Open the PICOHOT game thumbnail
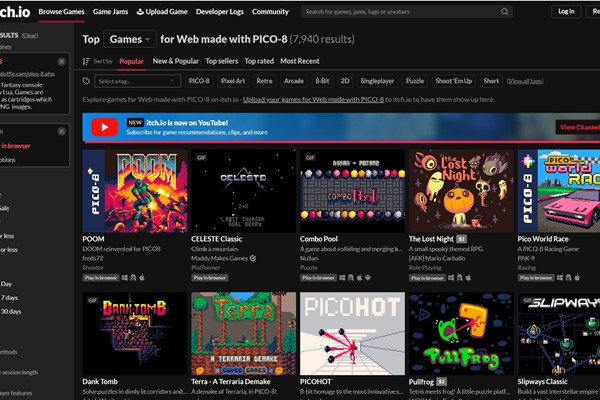The height and width of the screenshot is (400, 600). tap(352, 333)
